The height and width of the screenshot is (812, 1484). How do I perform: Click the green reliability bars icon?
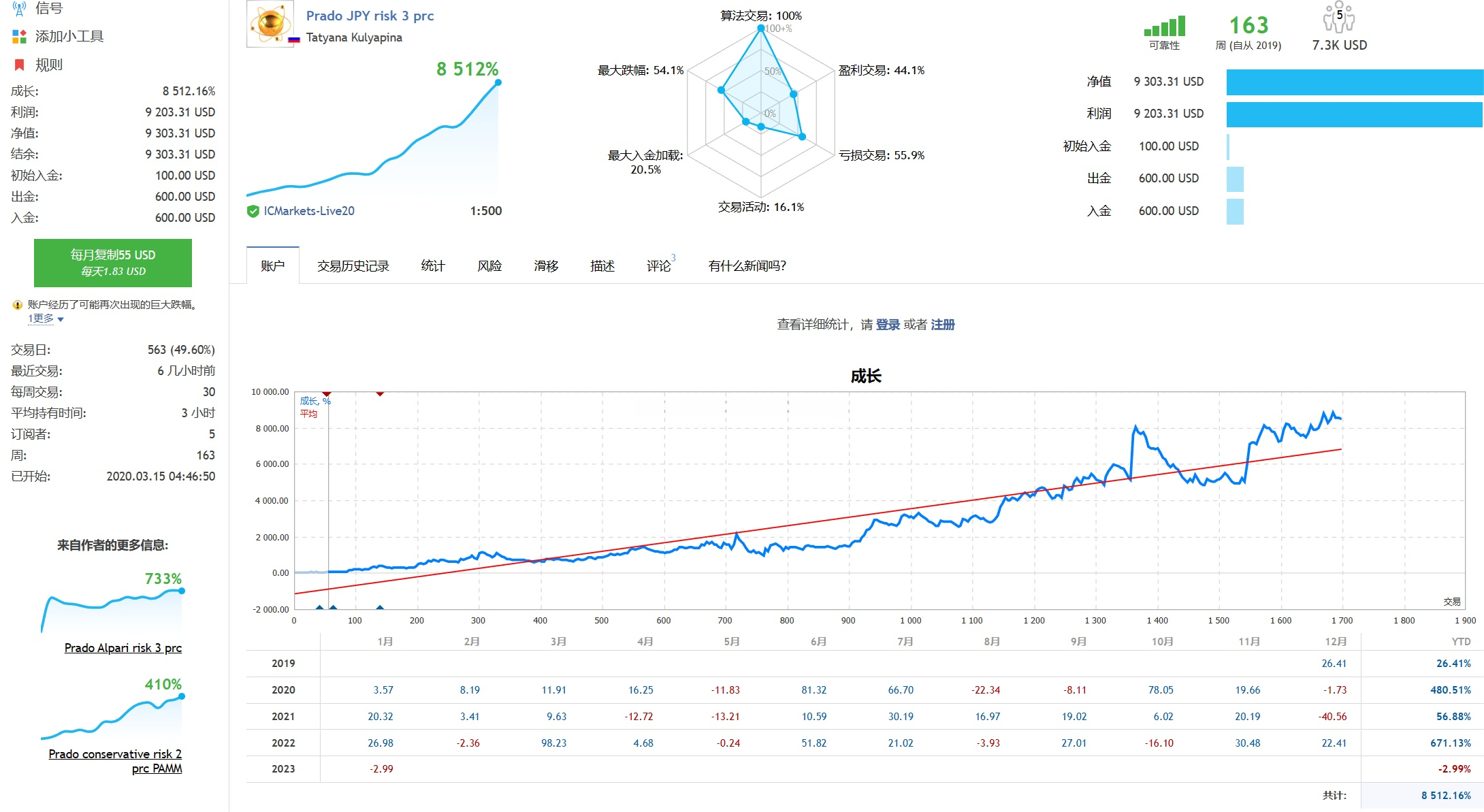click(1164, 27)
